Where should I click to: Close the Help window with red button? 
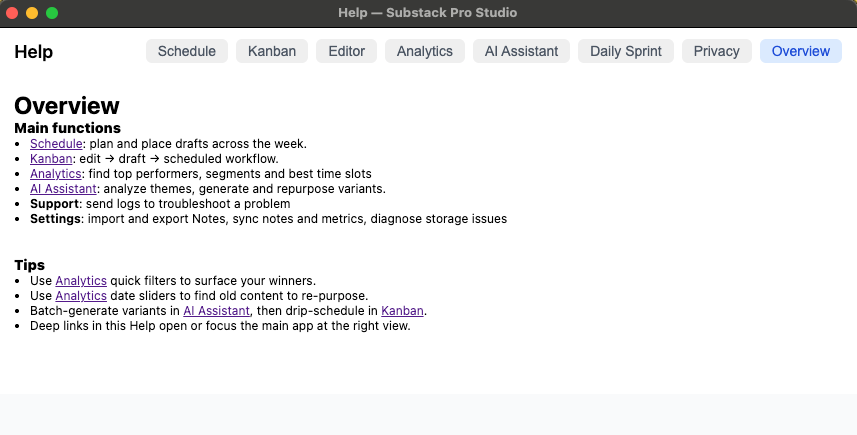pyautogui.click(x=11, y=13)
